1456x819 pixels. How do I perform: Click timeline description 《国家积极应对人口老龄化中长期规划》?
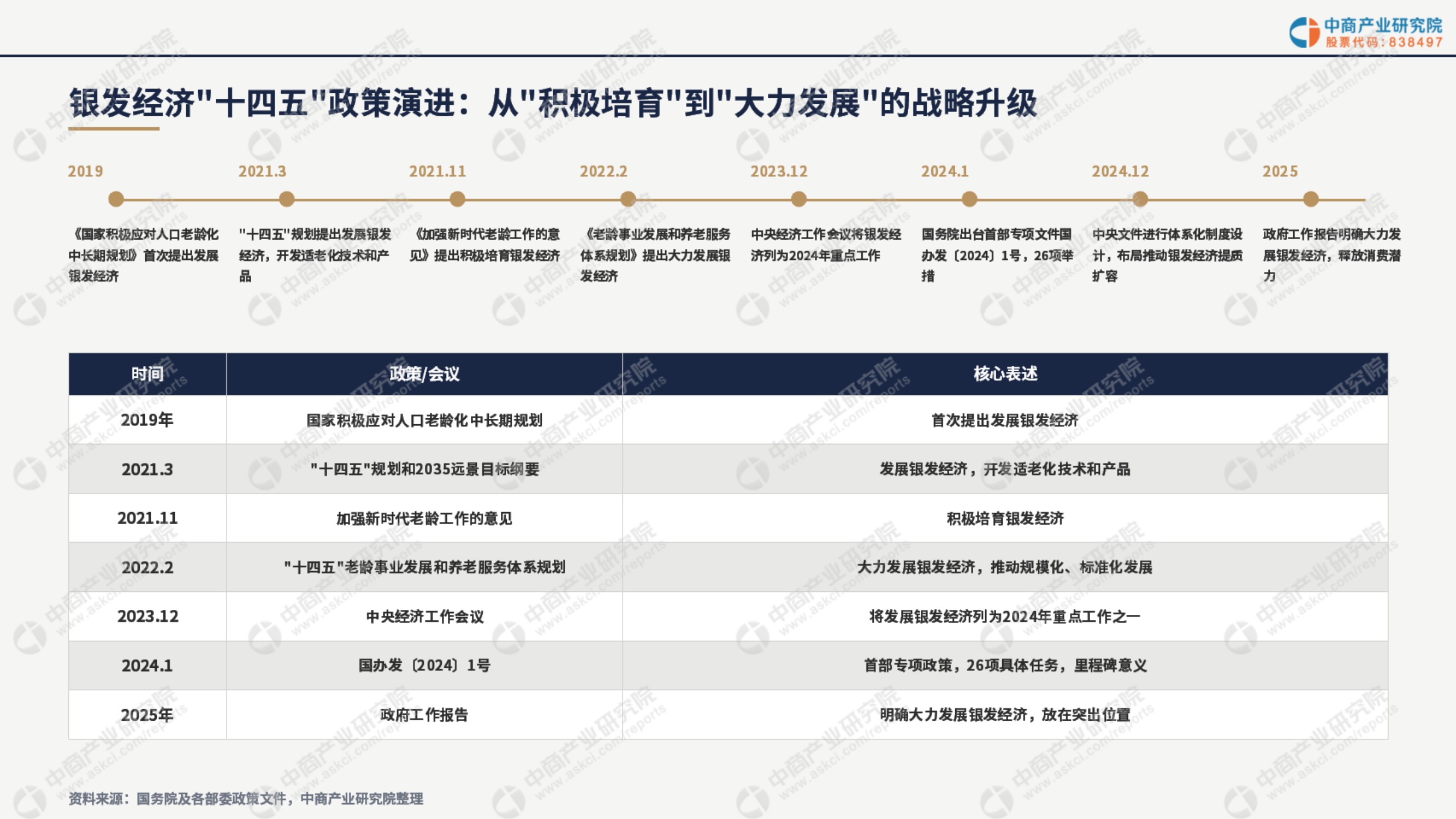[144, 255]
